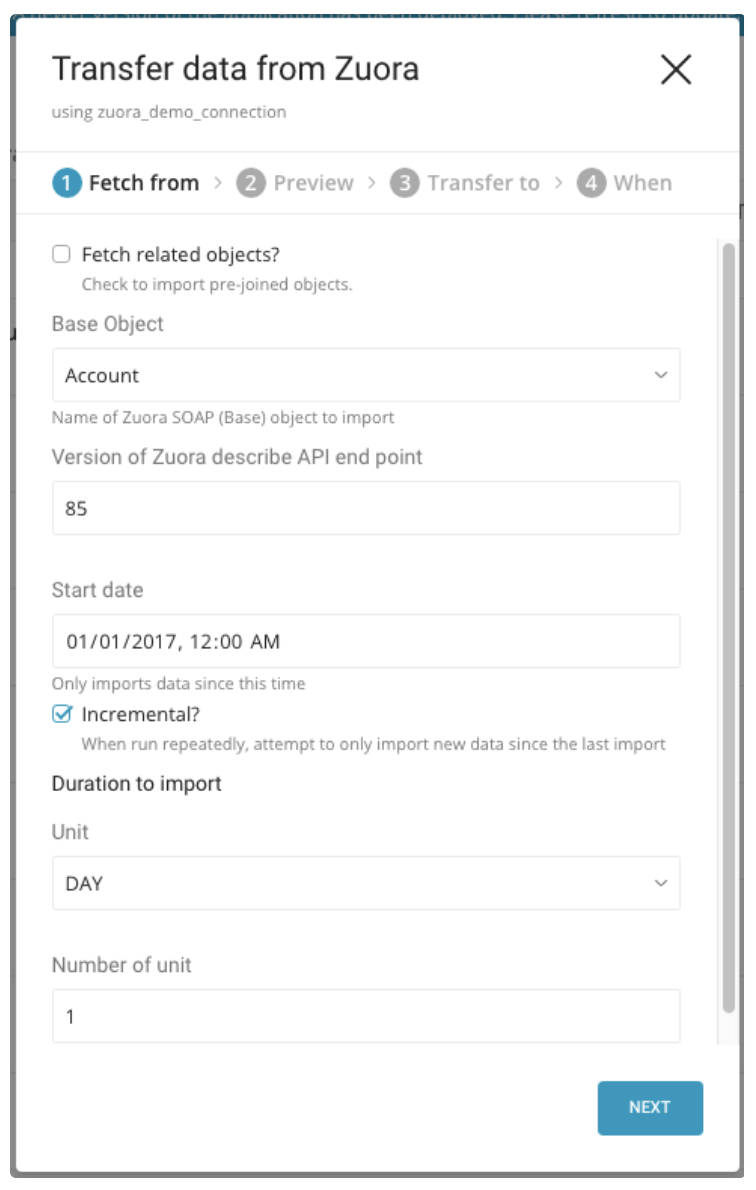Click the chevron arrow in Base Object field
The height and width of the screenshot is (1190, 756).
click(660, 376)
